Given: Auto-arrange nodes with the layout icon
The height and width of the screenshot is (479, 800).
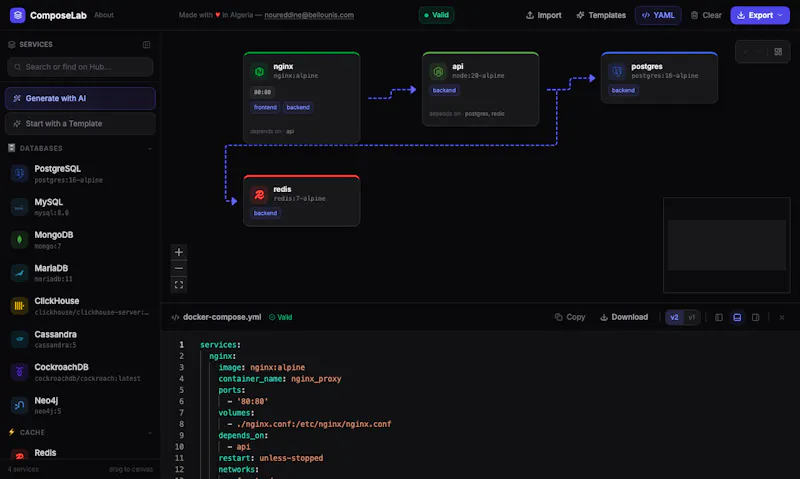Looking at the screenshot, I should 778,52.
